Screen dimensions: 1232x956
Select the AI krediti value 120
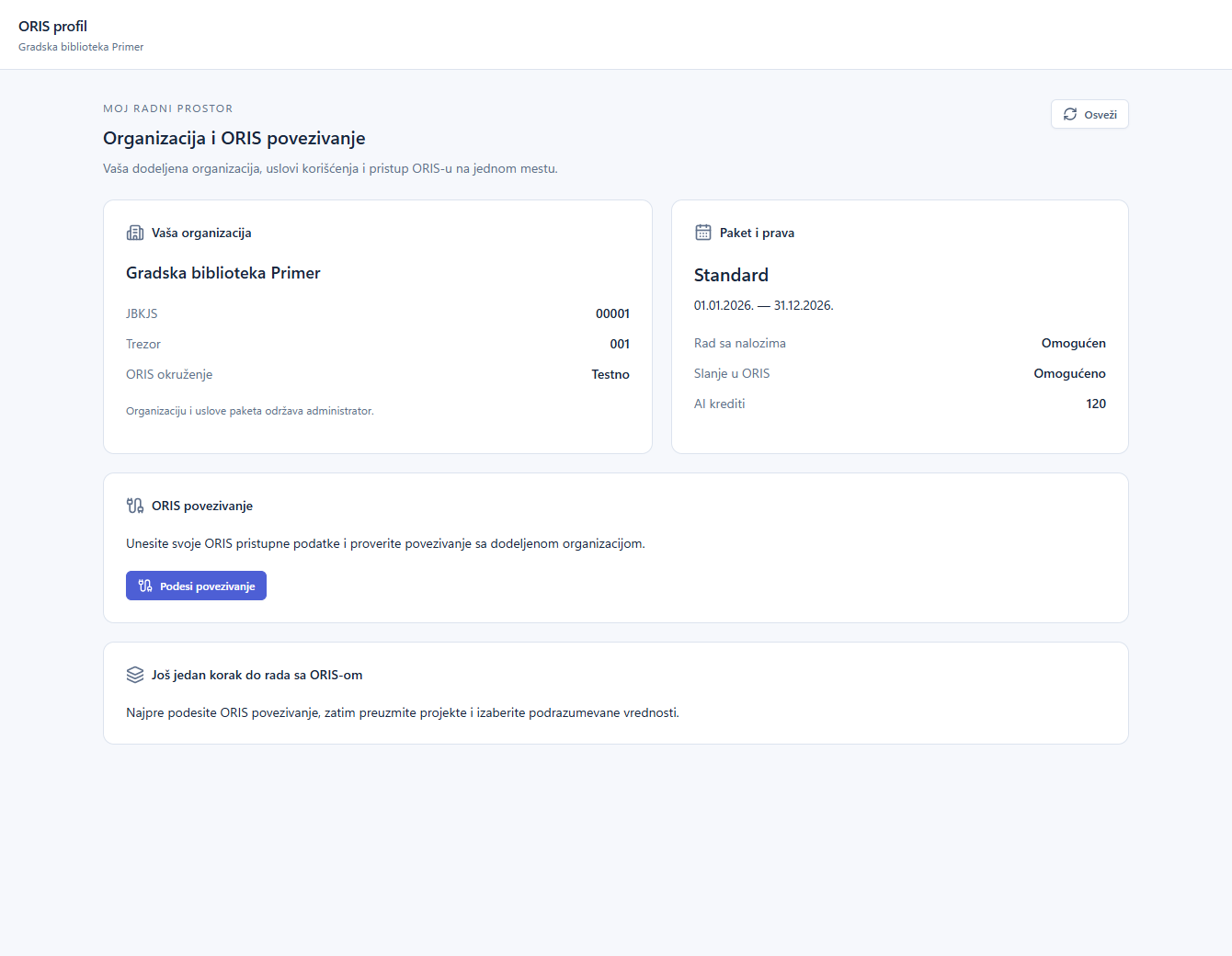tap(1096, 404)
